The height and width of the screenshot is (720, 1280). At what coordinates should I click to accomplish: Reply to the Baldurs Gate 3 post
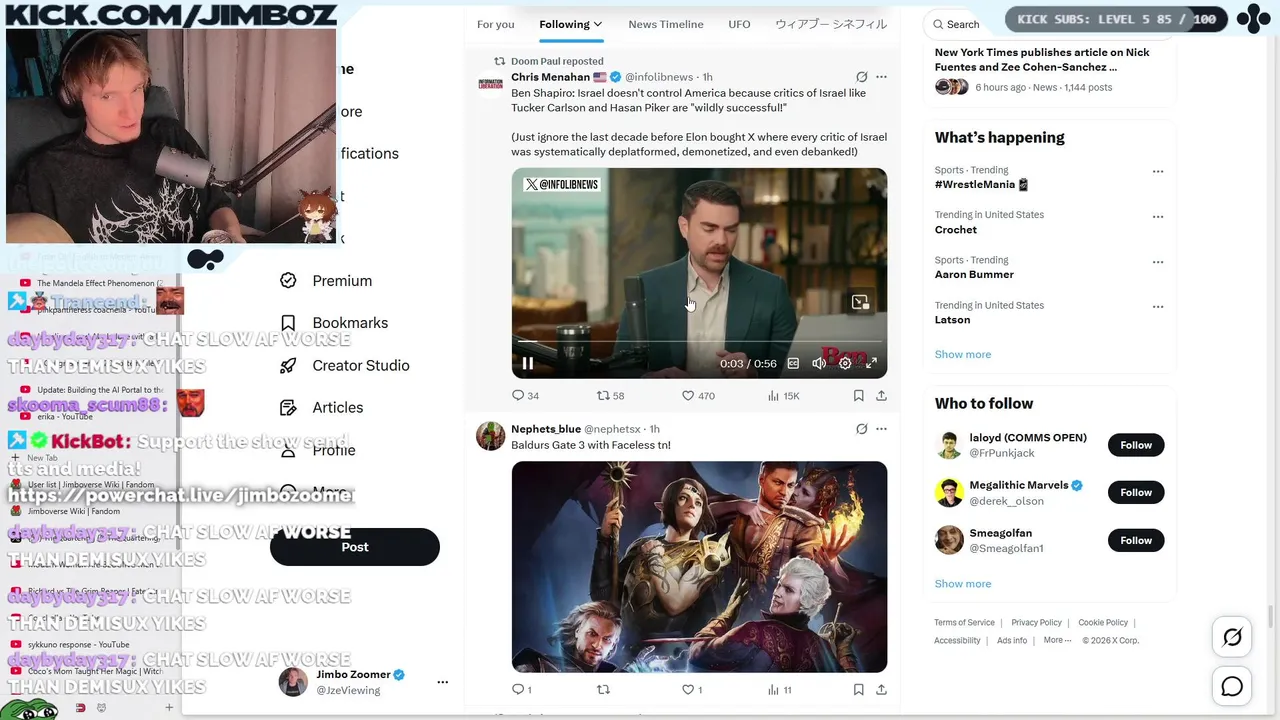(x=521, y=689)
